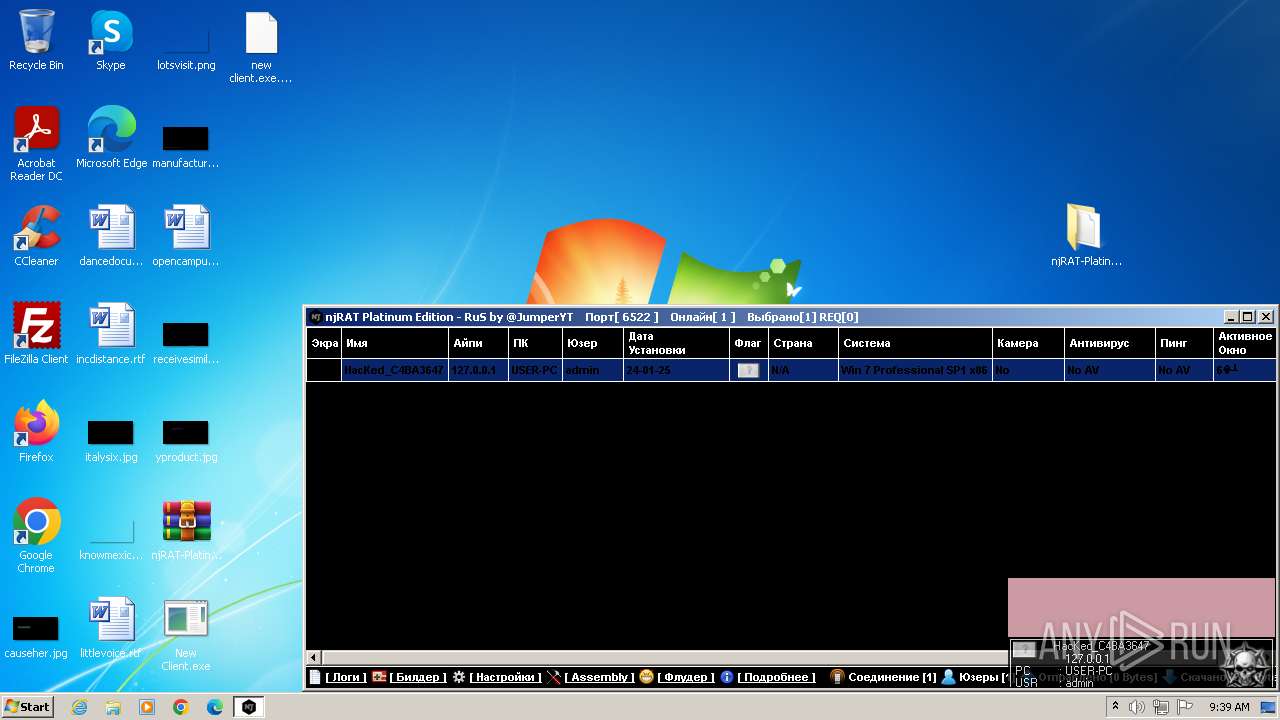Select the littlevoice.rtf document icon

tap(111, 628)
